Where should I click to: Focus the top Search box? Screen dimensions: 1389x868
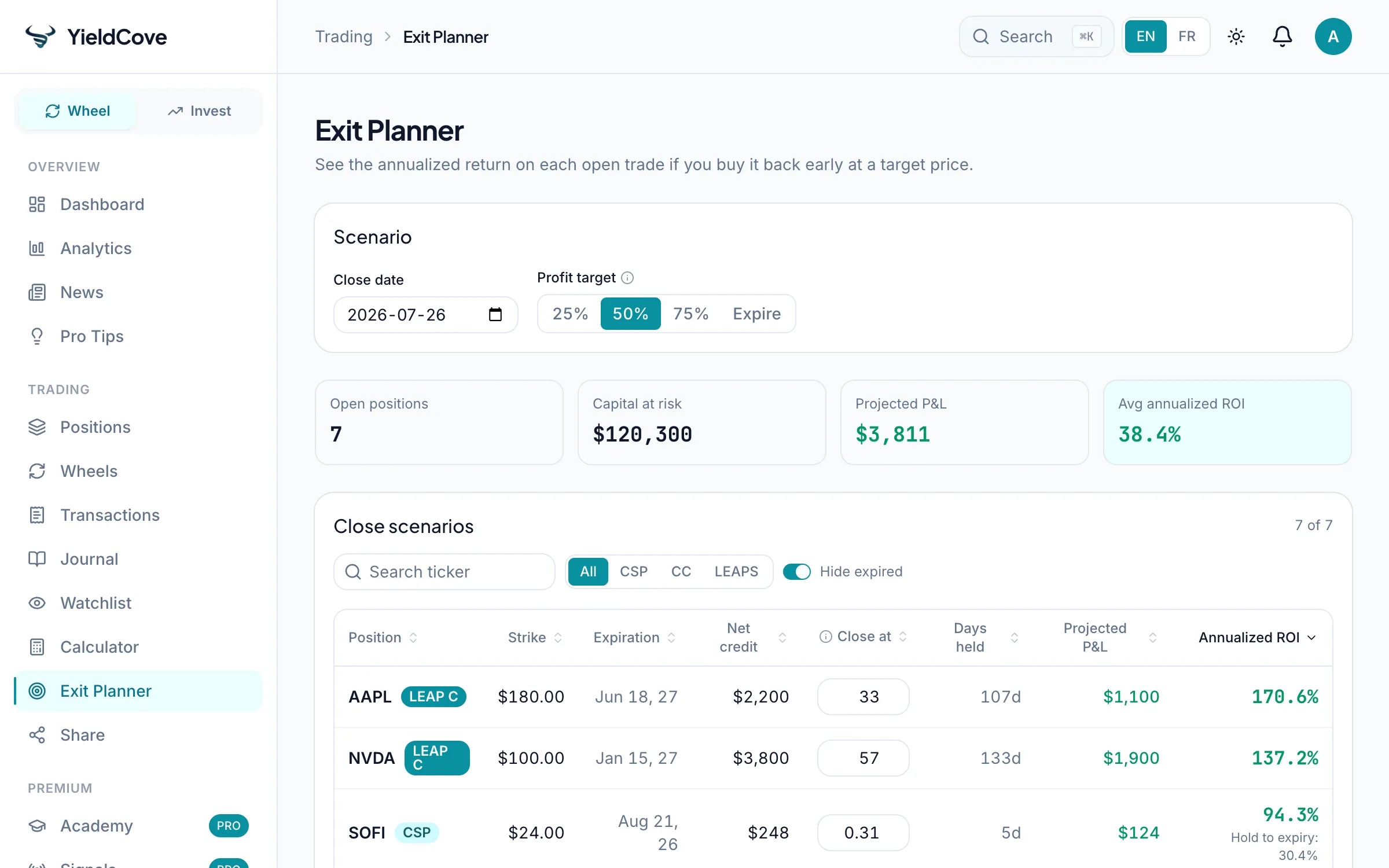1036,36
